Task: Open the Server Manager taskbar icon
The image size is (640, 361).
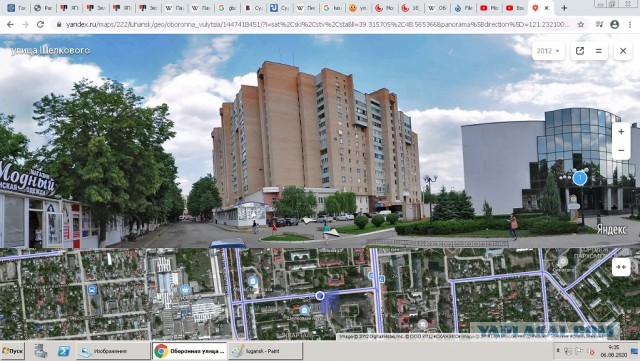Action: pos(41,351)
